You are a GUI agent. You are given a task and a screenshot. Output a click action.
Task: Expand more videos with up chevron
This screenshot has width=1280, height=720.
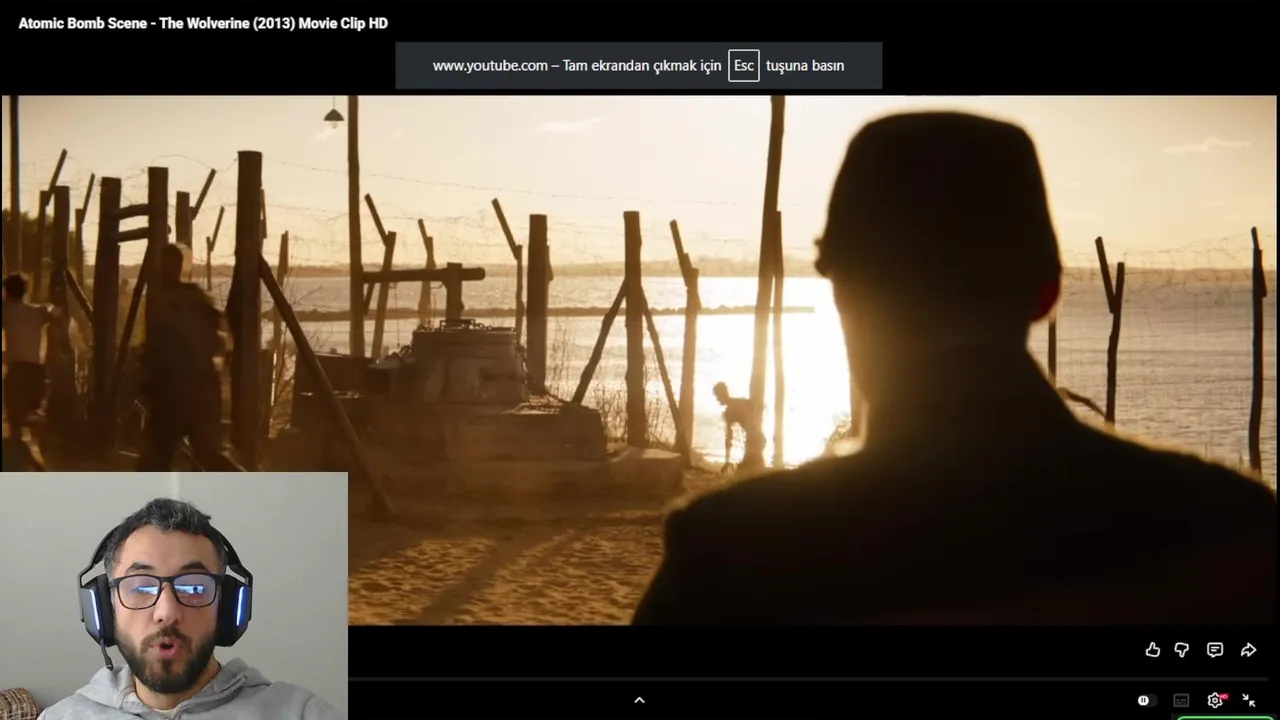pyautogui.click(x=640, y=700)
